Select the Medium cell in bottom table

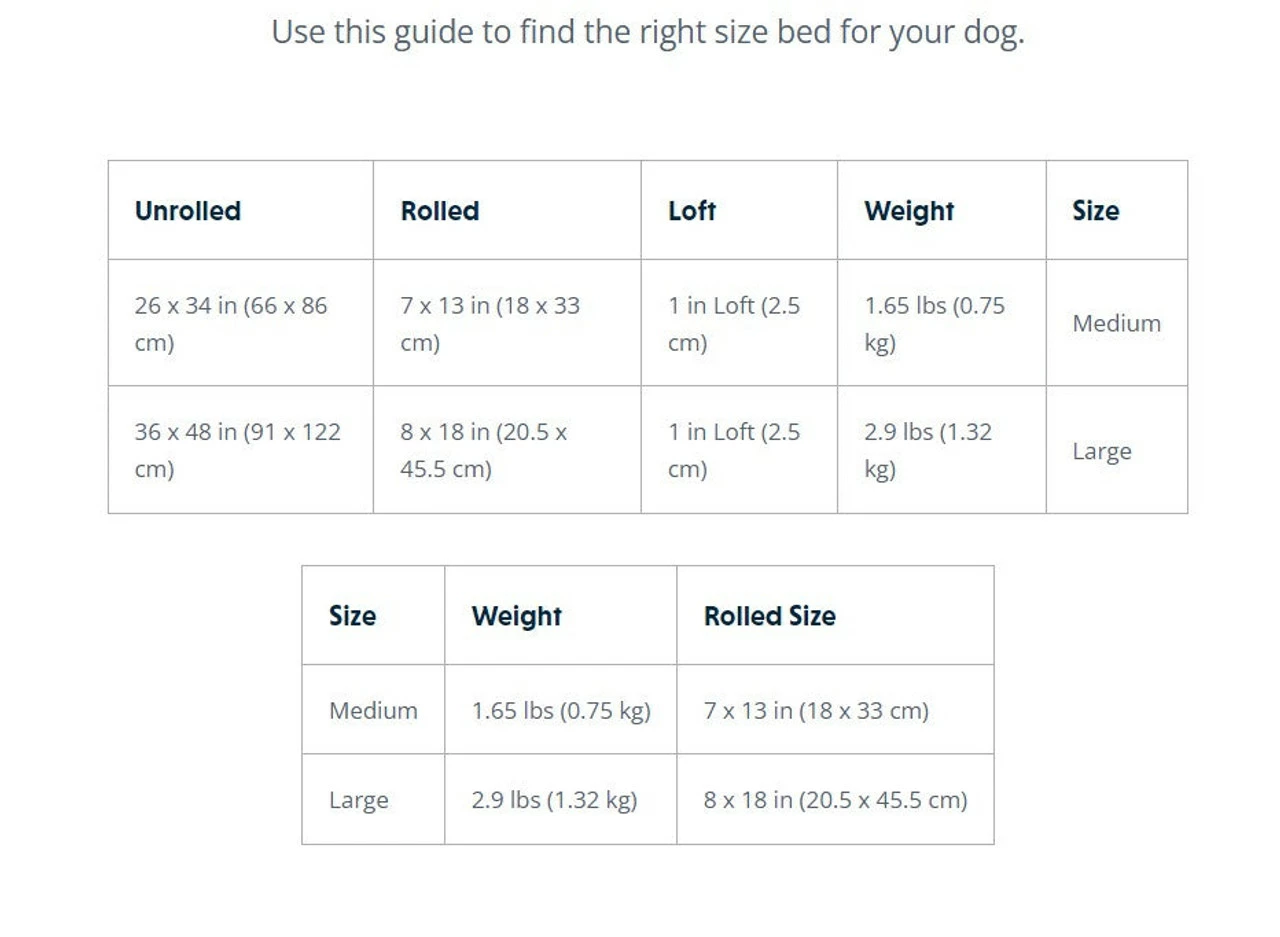point(373,711)
